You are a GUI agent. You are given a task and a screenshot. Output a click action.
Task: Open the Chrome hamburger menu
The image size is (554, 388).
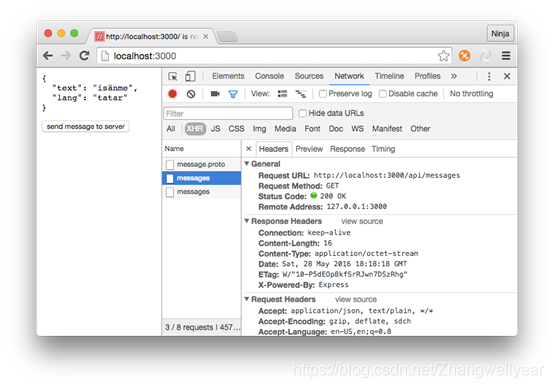pos(506,56)
